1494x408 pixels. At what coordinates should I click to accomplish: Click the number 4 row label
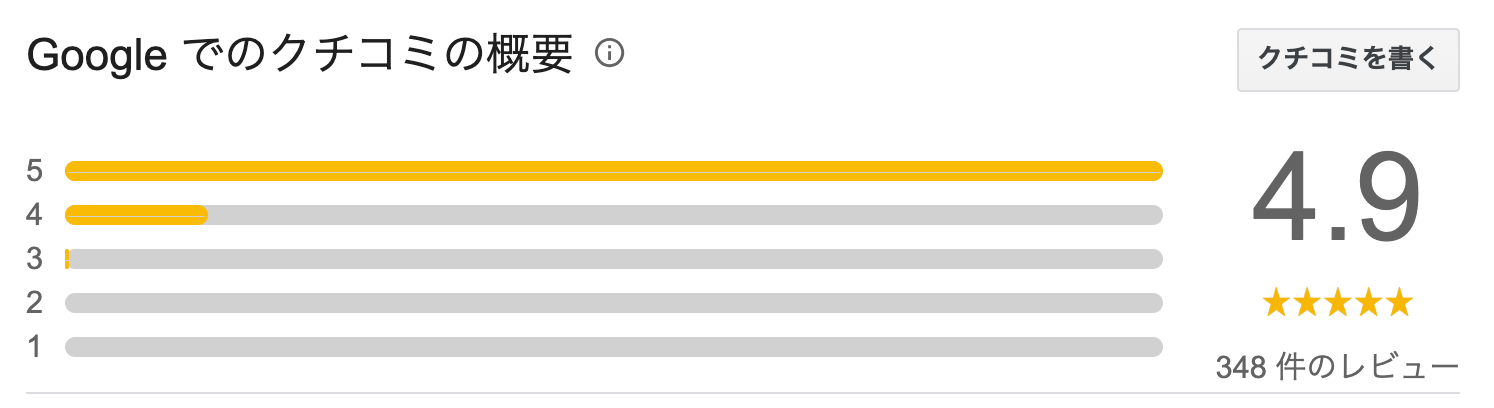pos(35,215)
